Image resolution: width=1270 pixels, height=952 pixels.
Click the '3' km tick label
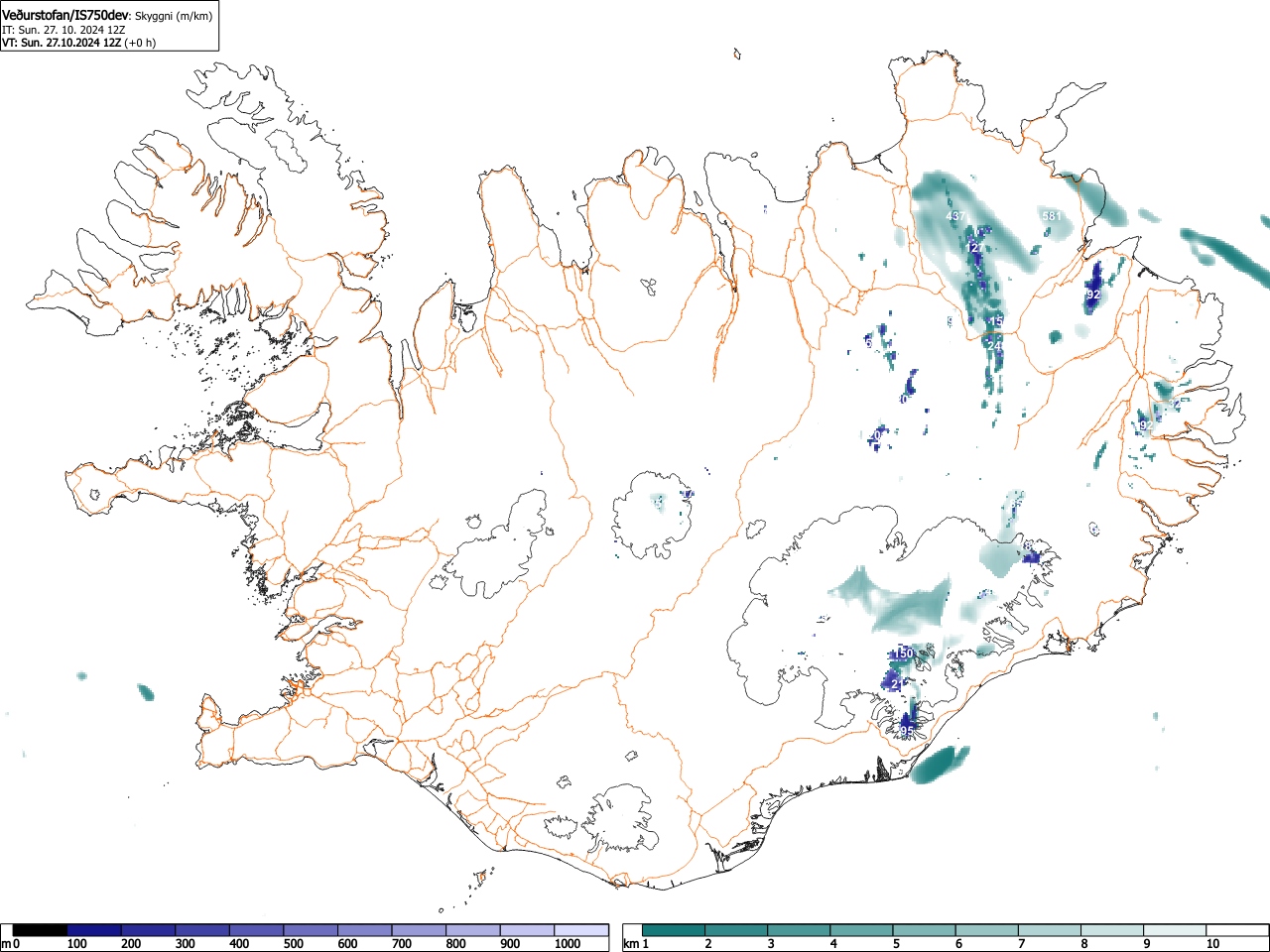click(771, 944)
